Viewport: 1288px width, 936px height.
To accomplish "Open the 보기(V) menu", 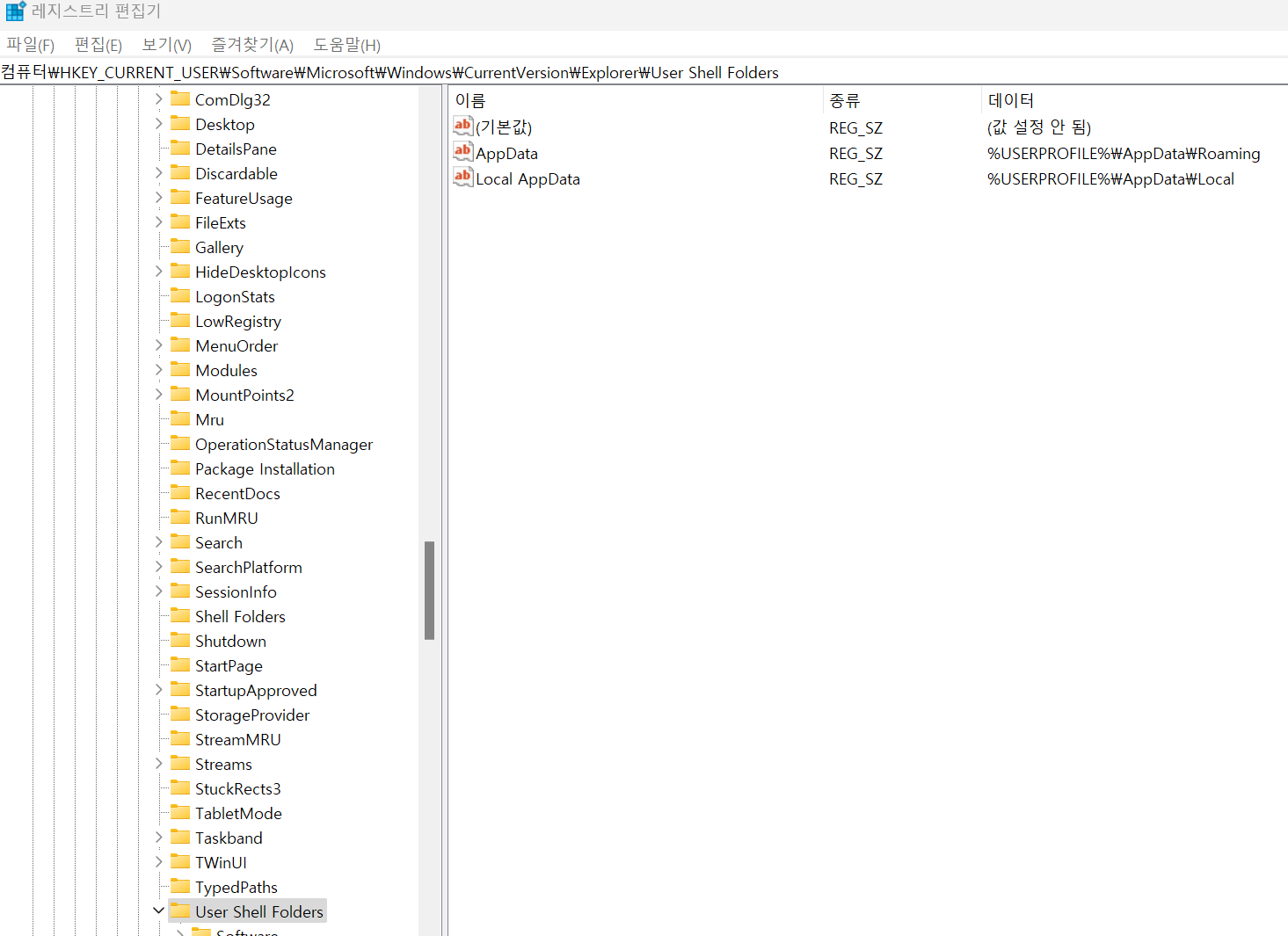I will [167, 45].
